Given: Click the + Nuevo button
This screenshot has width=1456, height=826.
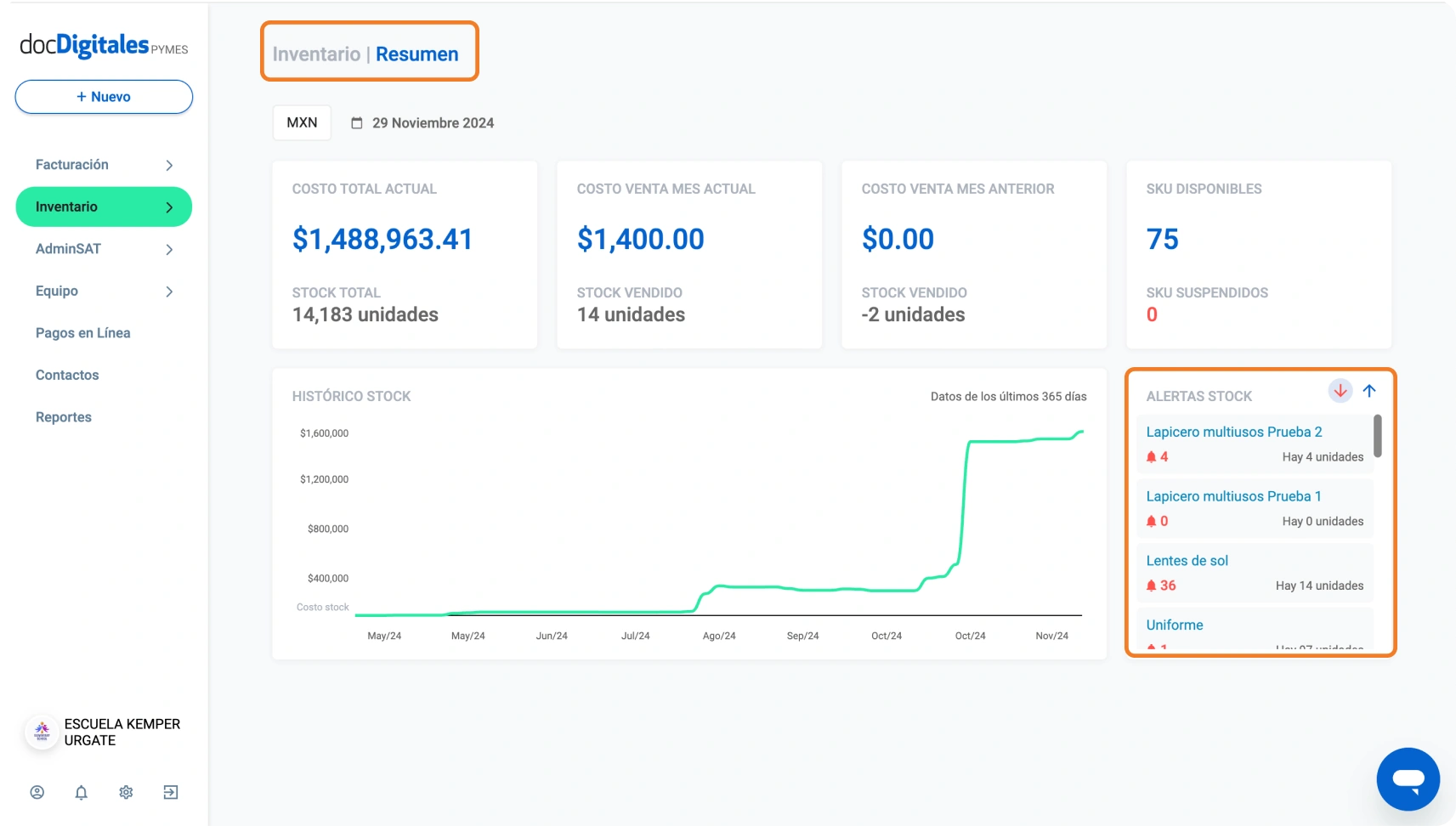Looking at the screenshot, I should (x=104, y=97).
